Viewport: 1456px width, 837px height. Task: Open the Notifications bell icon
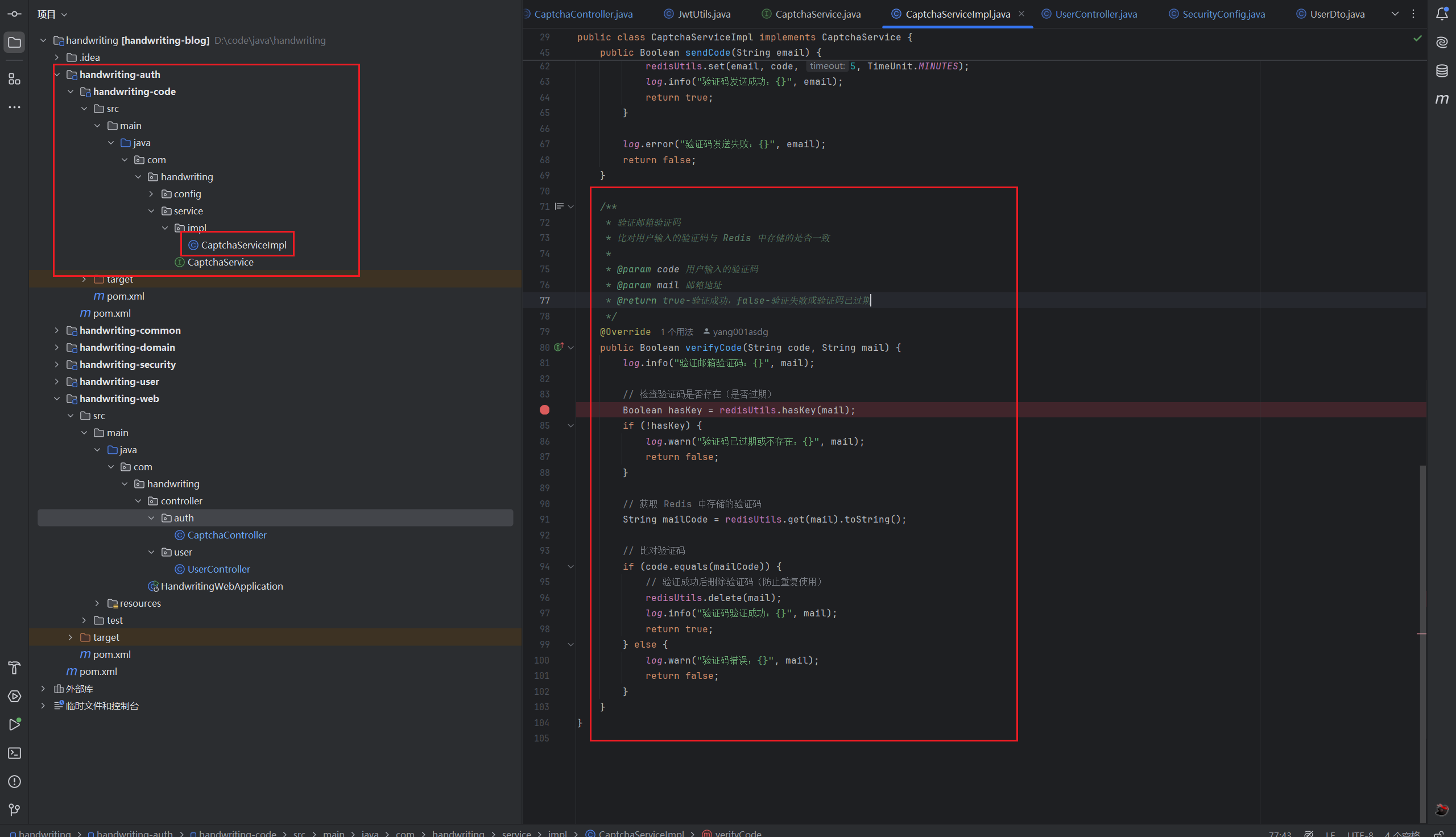point(1442,14)
